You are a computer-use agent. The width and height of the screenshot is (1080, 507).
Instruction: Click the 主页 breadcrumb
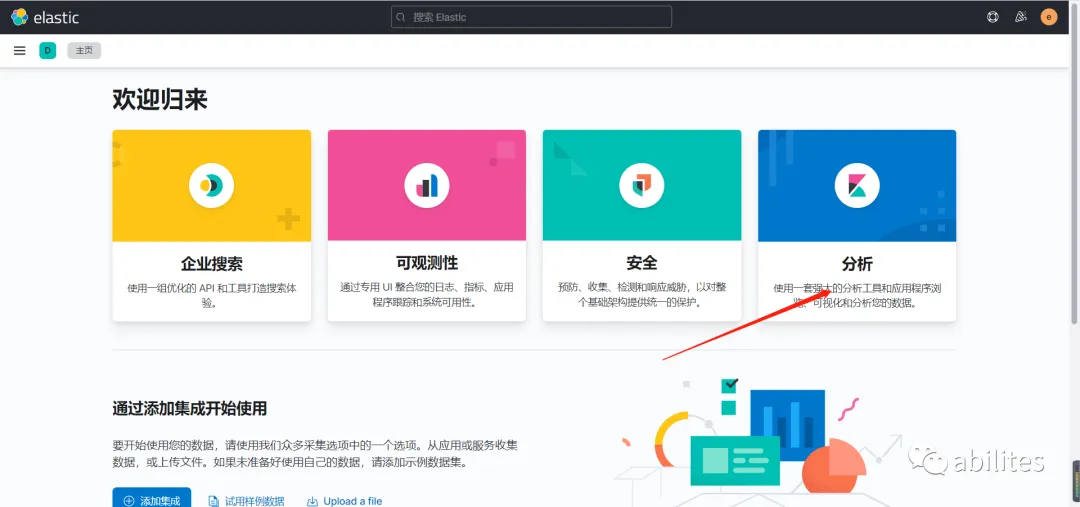pos(84,50)
